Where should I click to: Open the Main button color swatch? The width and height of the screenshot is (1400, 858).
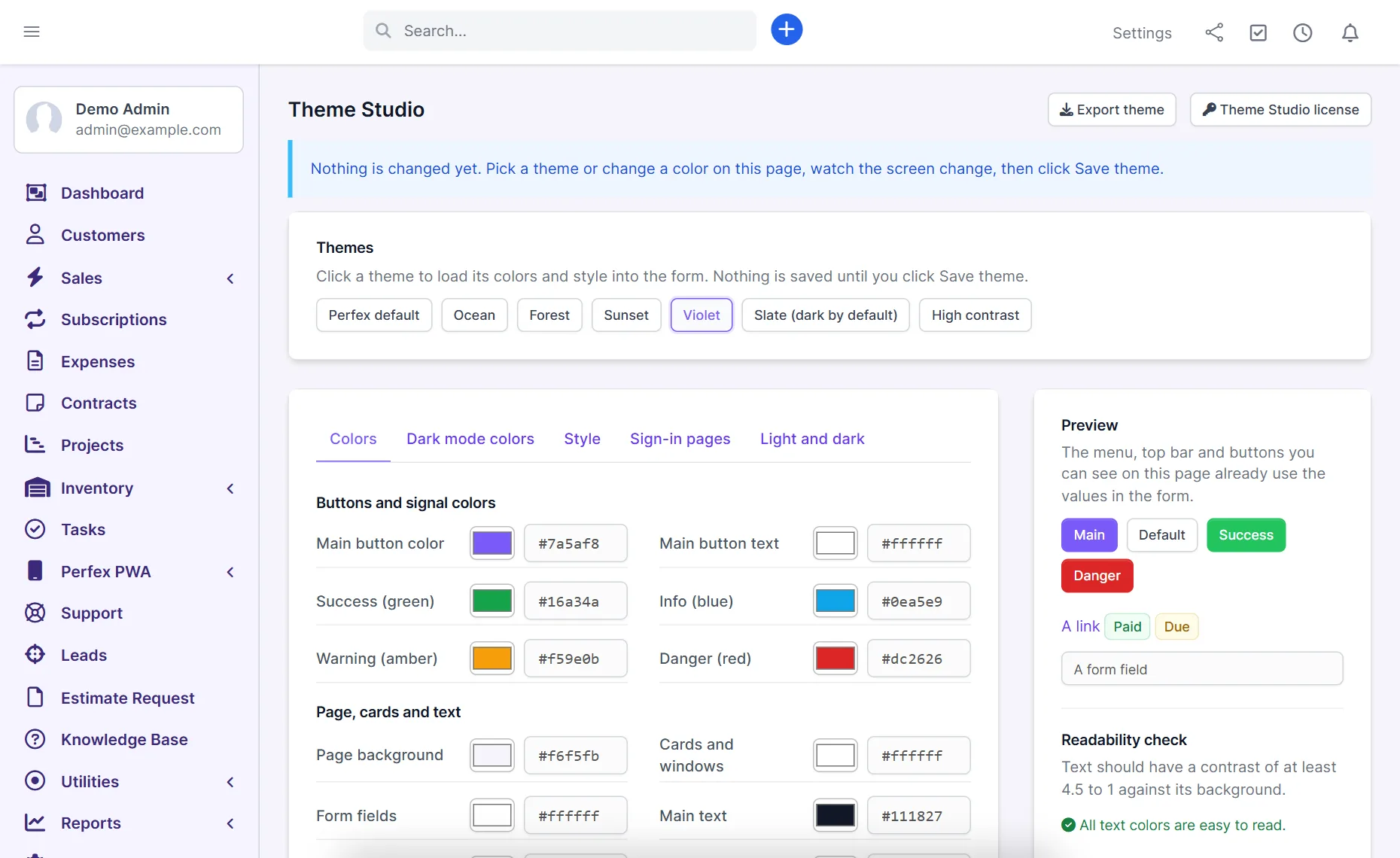(x=492, y=543)
